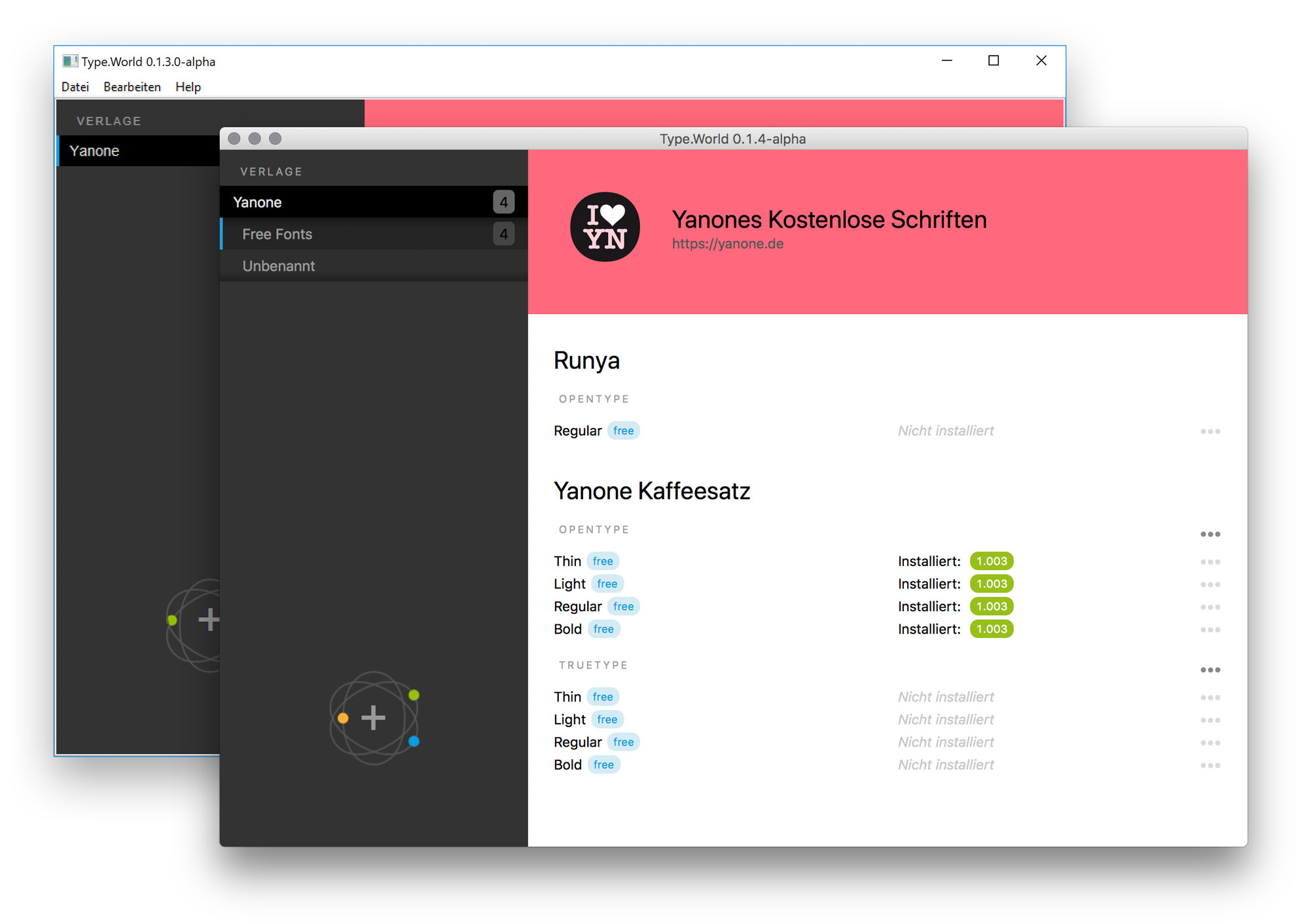This screenshot has height=924, width=1309.
Task: Close the Windows Type.World window
Action: click(x=1041, y=60)
